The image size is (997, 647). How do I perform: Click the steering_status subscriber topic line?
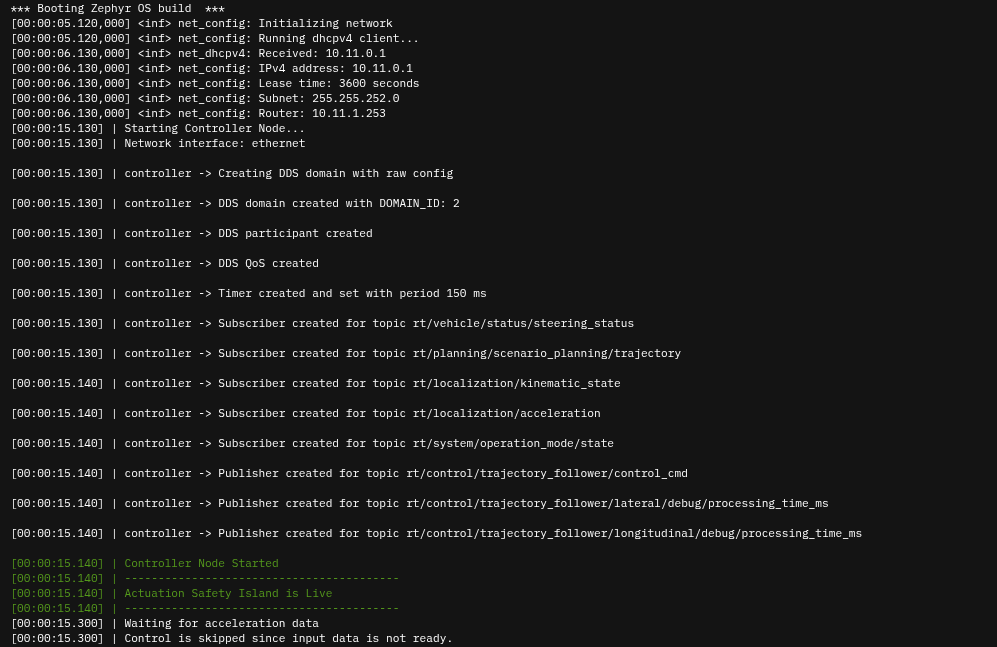[x=322, y=323]
